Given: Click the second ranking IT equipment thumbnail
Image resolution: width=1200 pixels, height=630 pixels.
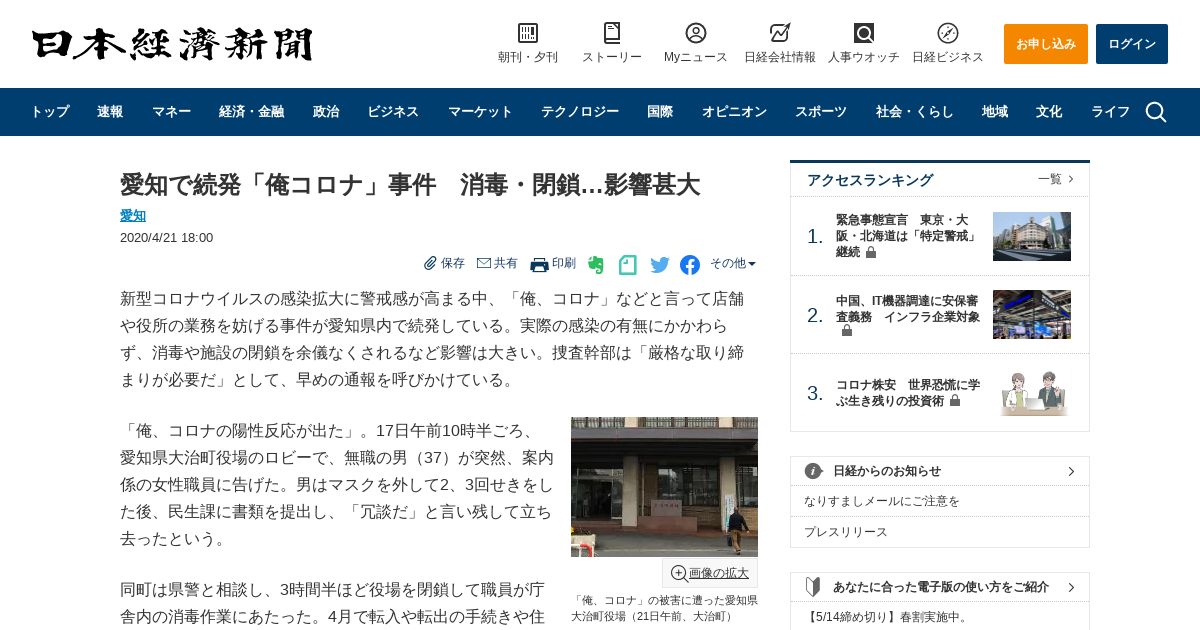Looking at the screenshot, I should coord(1032,315).
